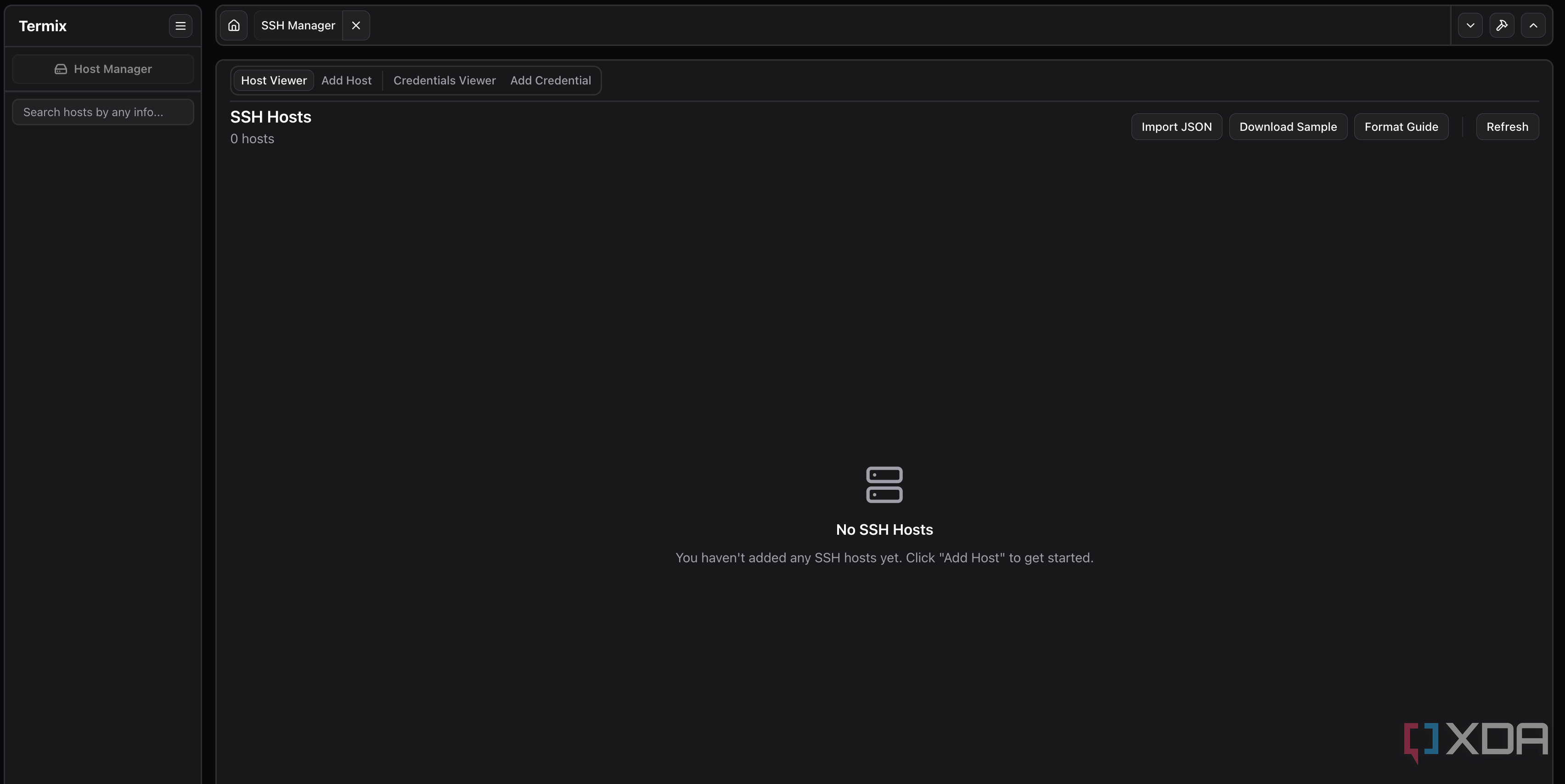Open Host Manager in the sidebar

[103, 69]
